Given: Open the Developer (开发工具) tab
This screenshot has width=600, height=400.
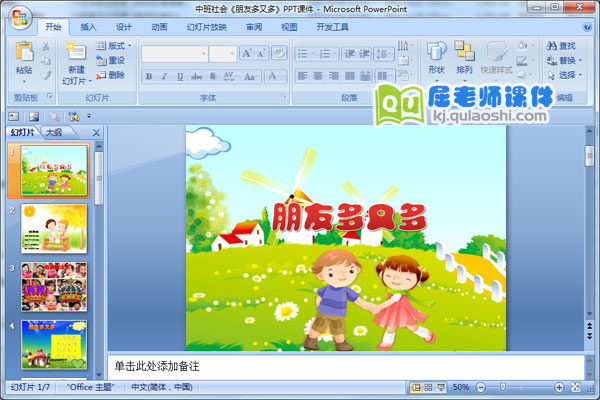Looking at the screenshot, I should pyautogui.click(x=332, y=27).
